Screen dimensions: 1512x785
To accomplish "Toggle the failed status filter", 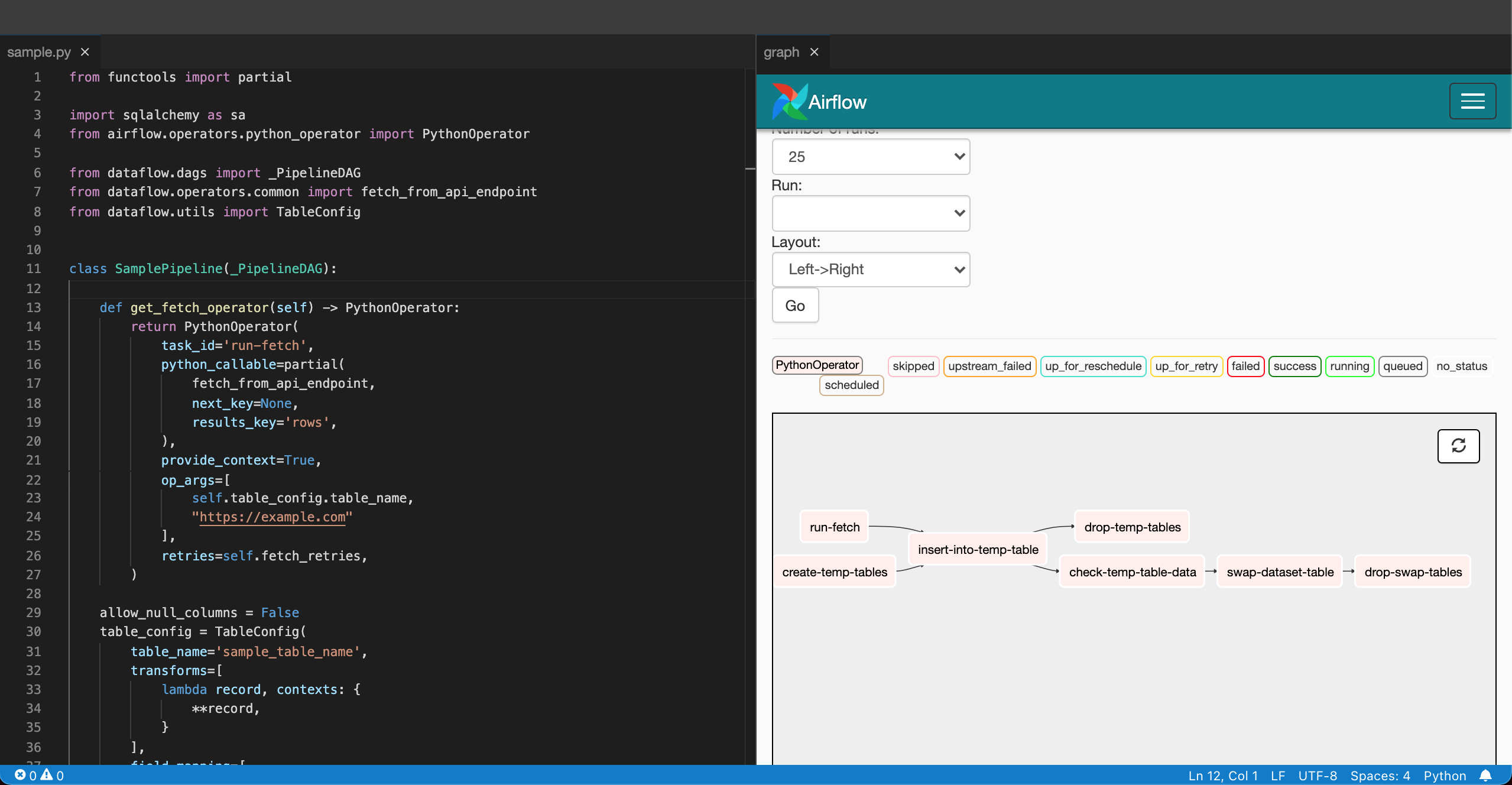I will [x=1245, y=366].
